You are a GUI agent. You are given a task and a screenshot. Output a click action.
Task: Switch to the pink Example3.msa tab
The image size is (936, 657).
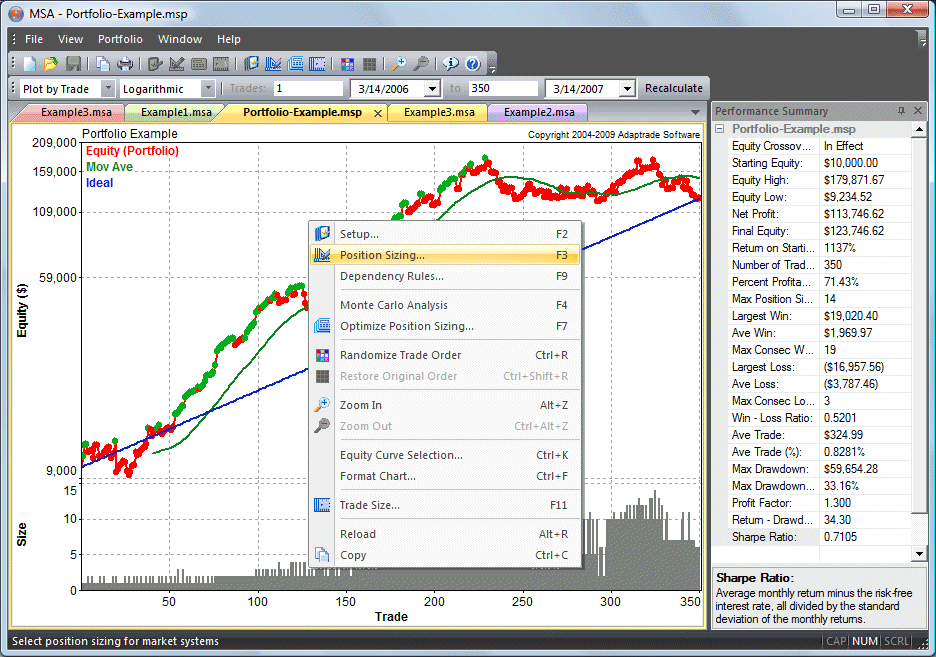click(76, 112)
